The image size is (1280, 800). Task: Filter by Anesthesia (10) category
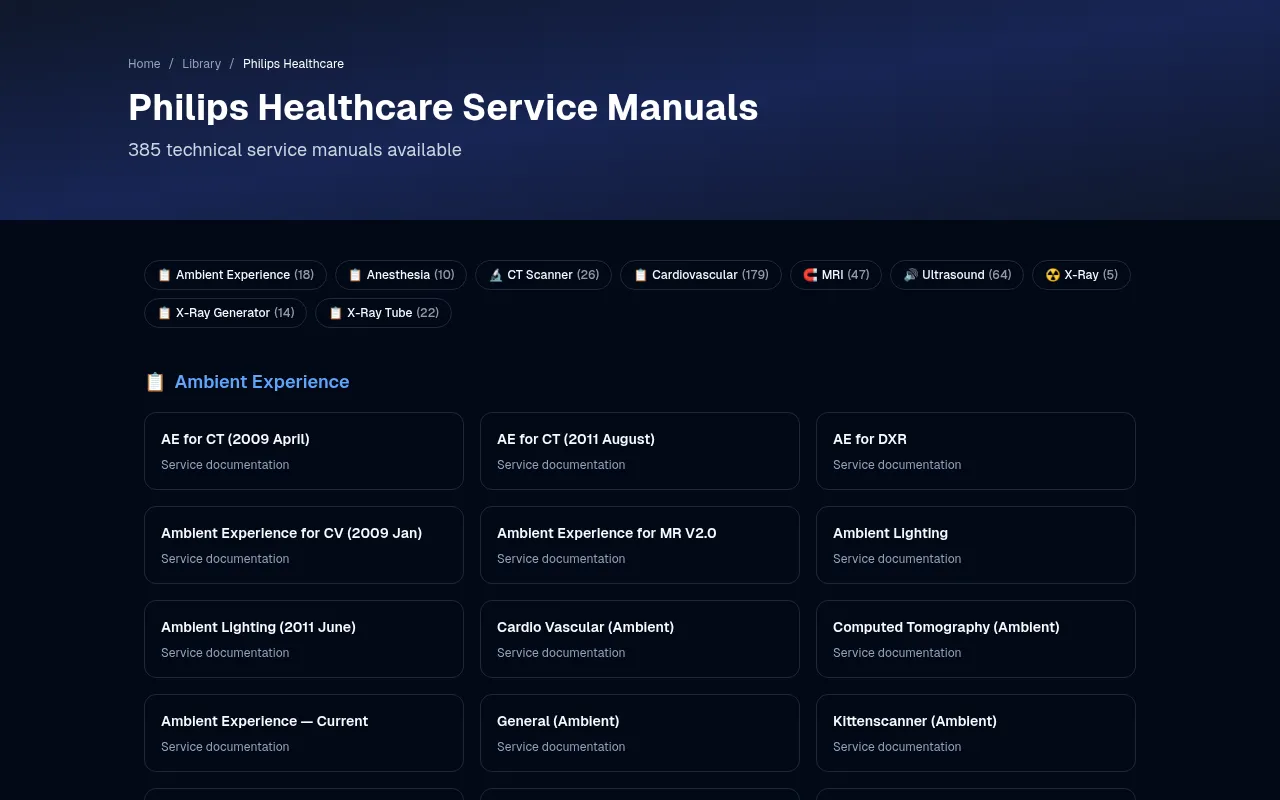[401, 275]
